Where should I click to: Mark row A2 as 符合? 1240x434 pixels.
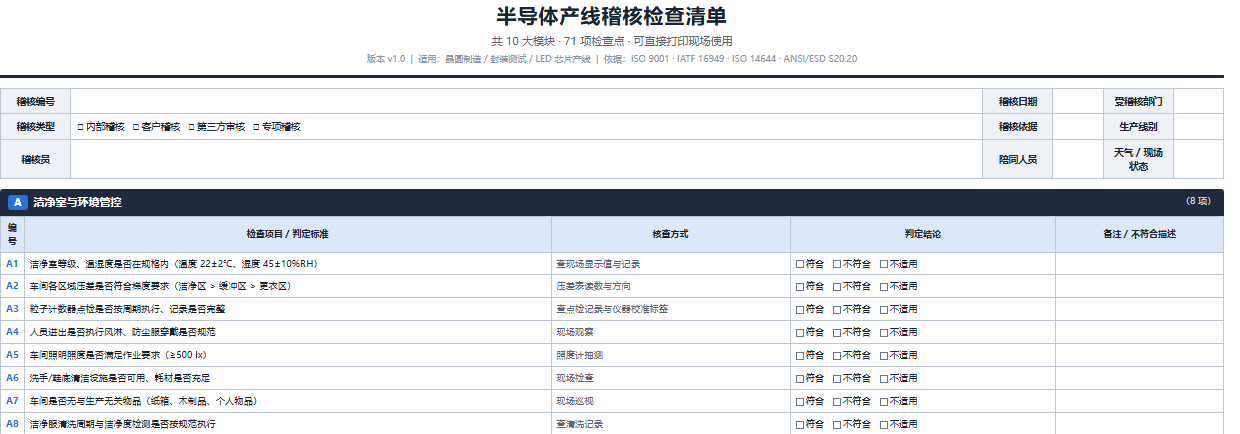[799, 286]
